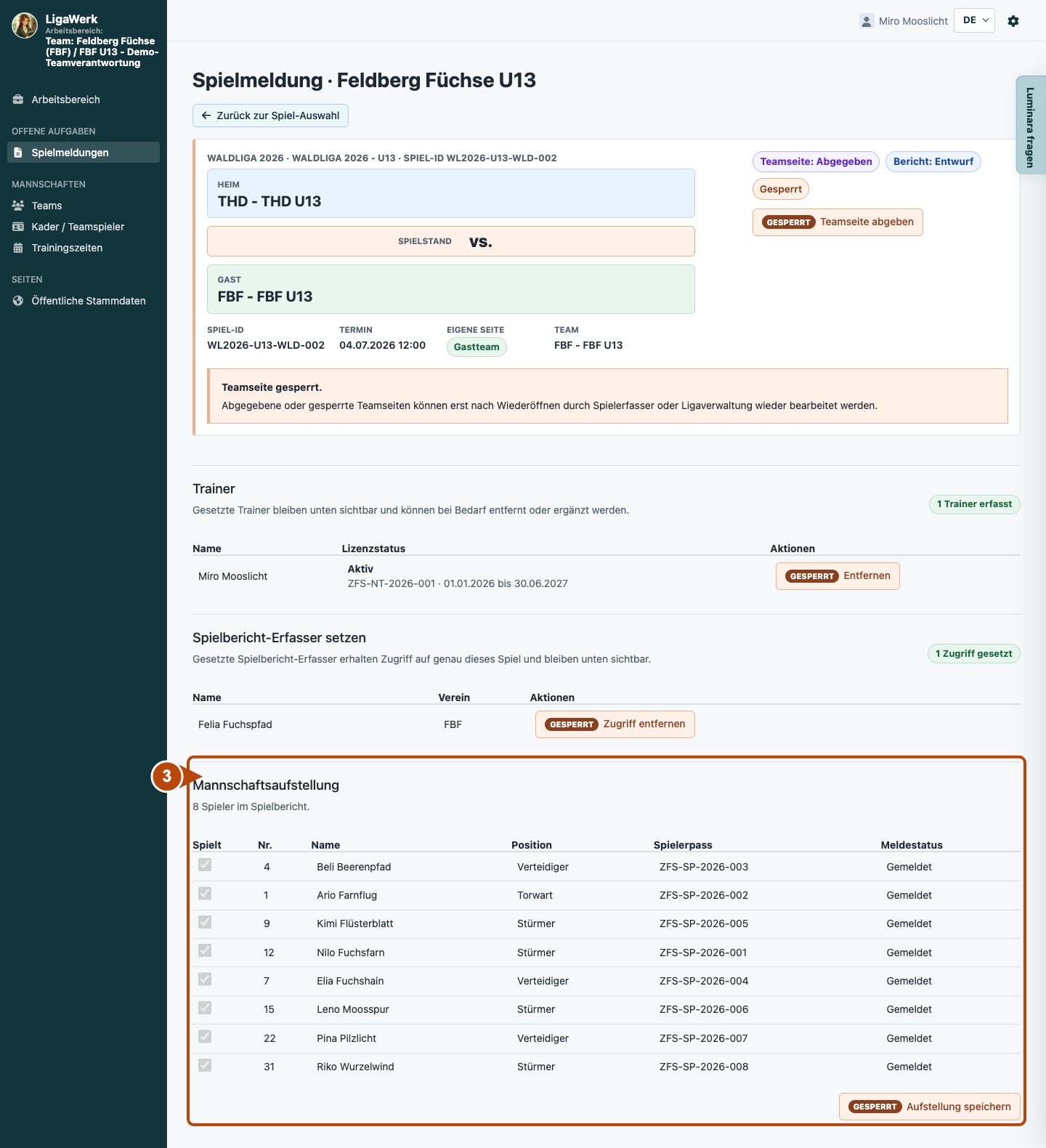Toggle the Spielt checkbox for Kimi Flüsterblatt
Viewport: 1046px width, 1148px height.
tap(205, 922)
